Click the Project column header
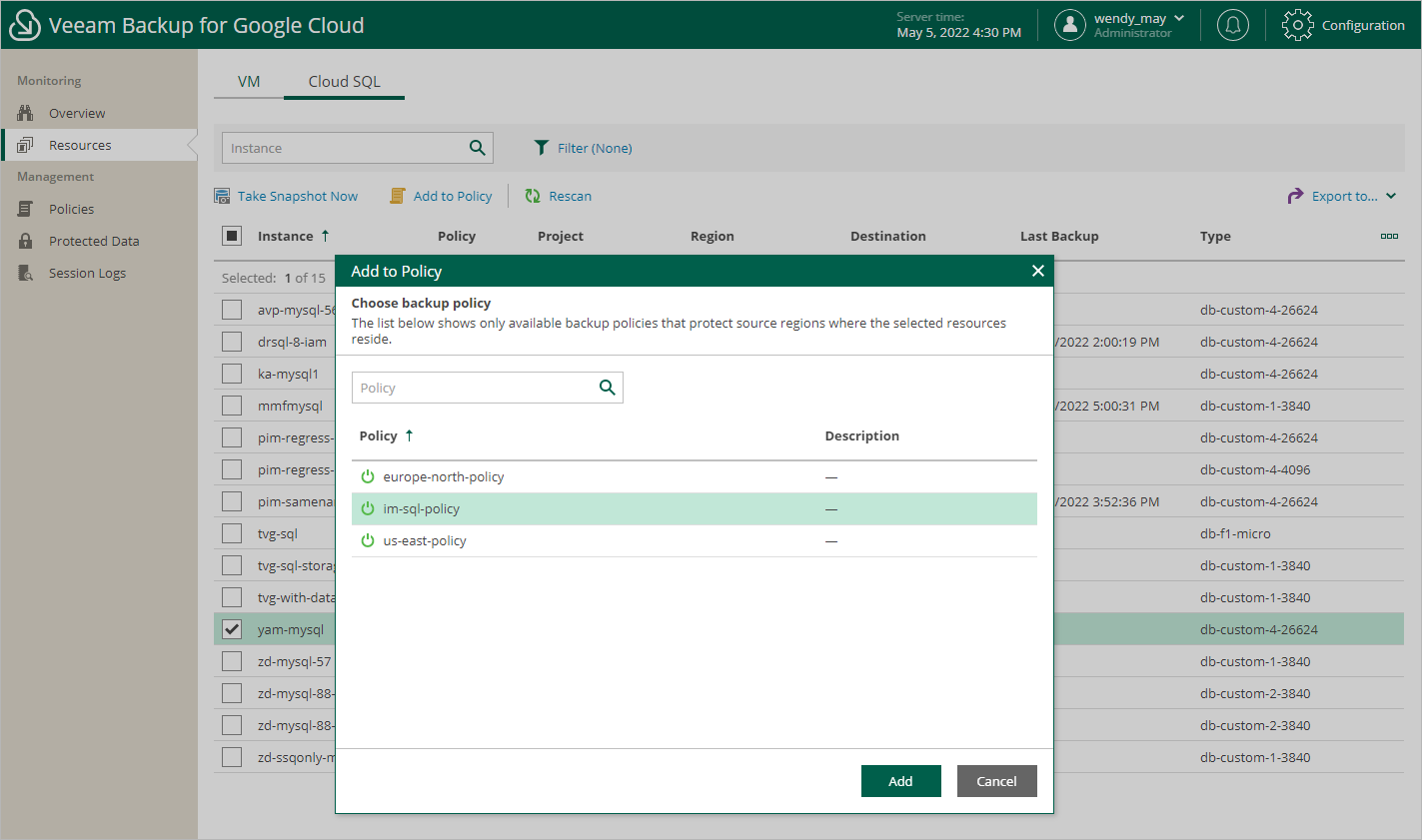This screenshot has width=1422, height=840. 561,236
